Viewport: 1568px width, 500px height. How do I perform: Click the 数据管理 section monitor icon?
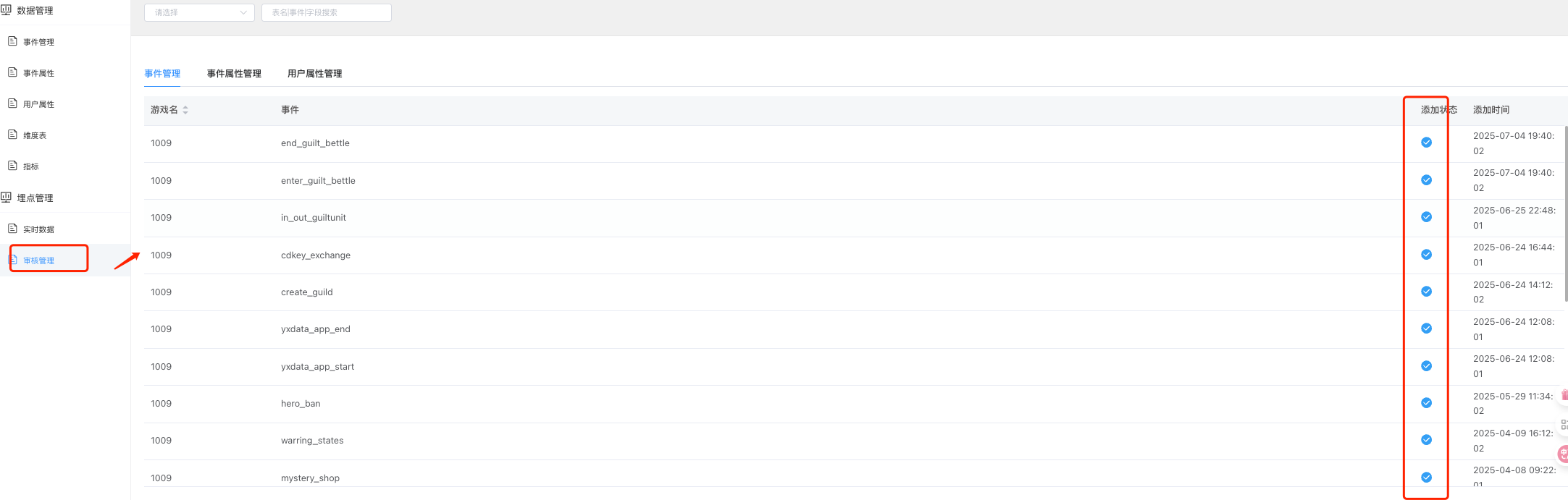tap(6, 10)
